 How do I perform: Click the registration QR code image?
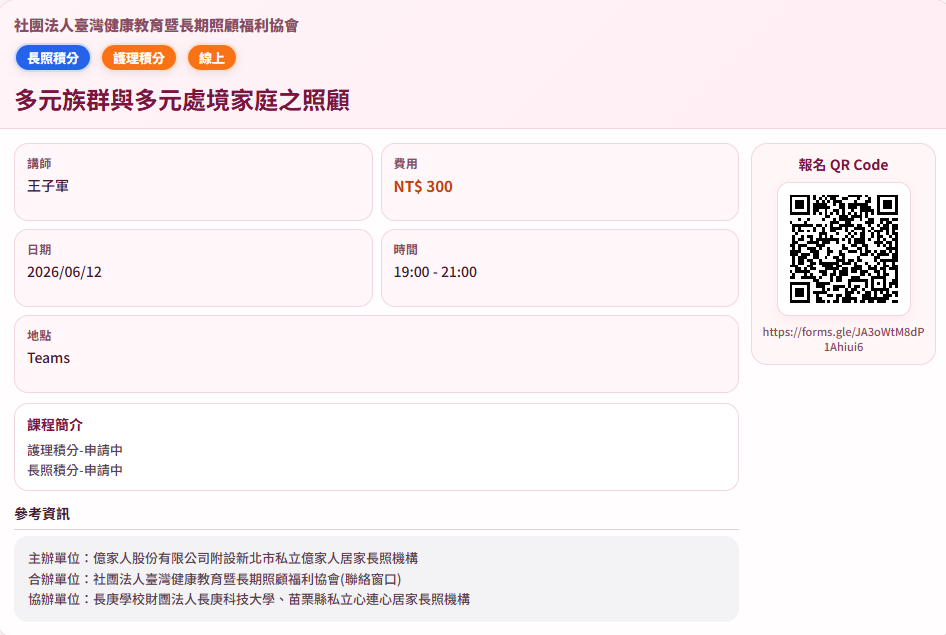[843, 248]
